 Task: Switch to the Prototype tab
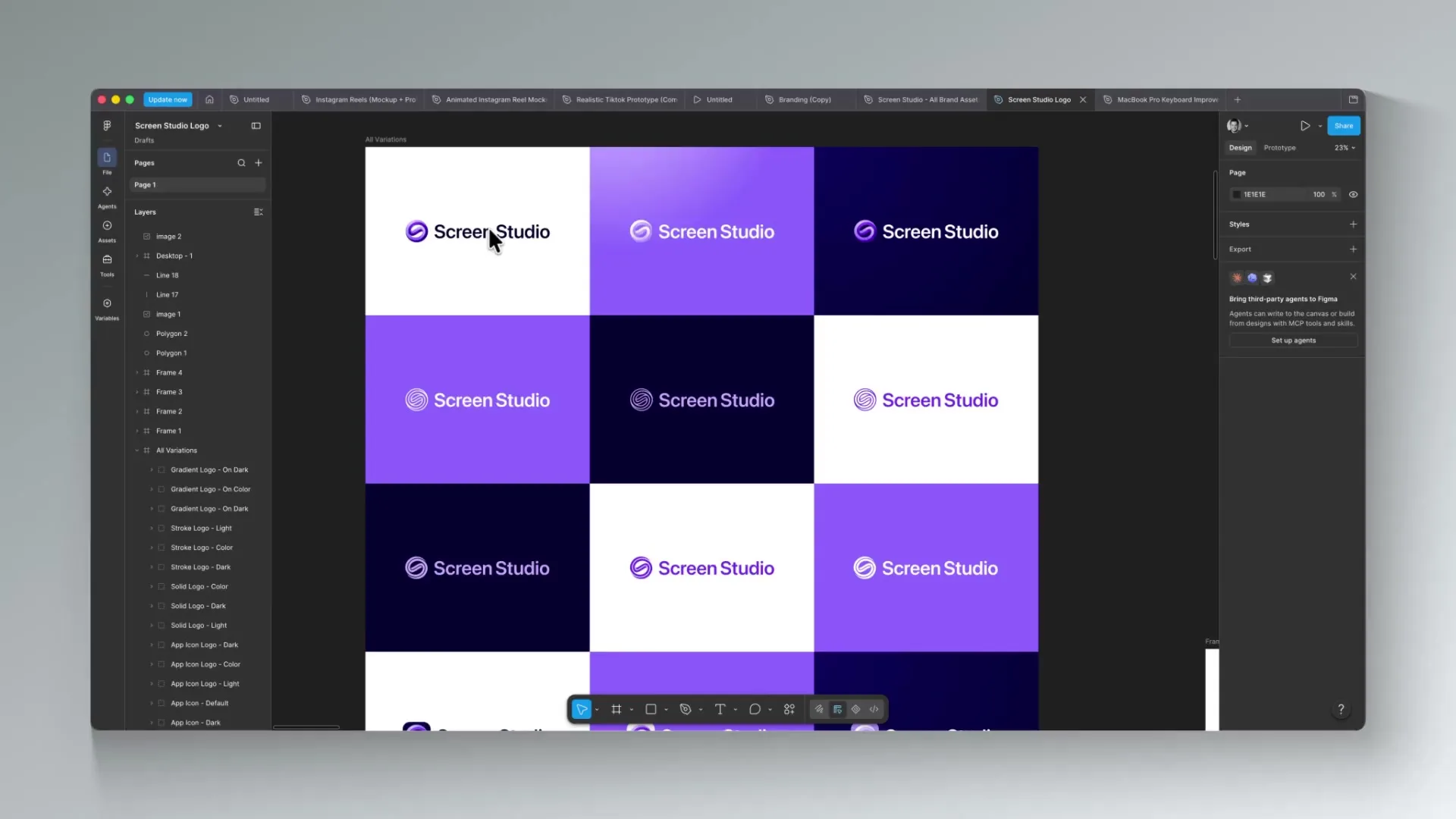pyautogui.click(x=1279, y=148)
